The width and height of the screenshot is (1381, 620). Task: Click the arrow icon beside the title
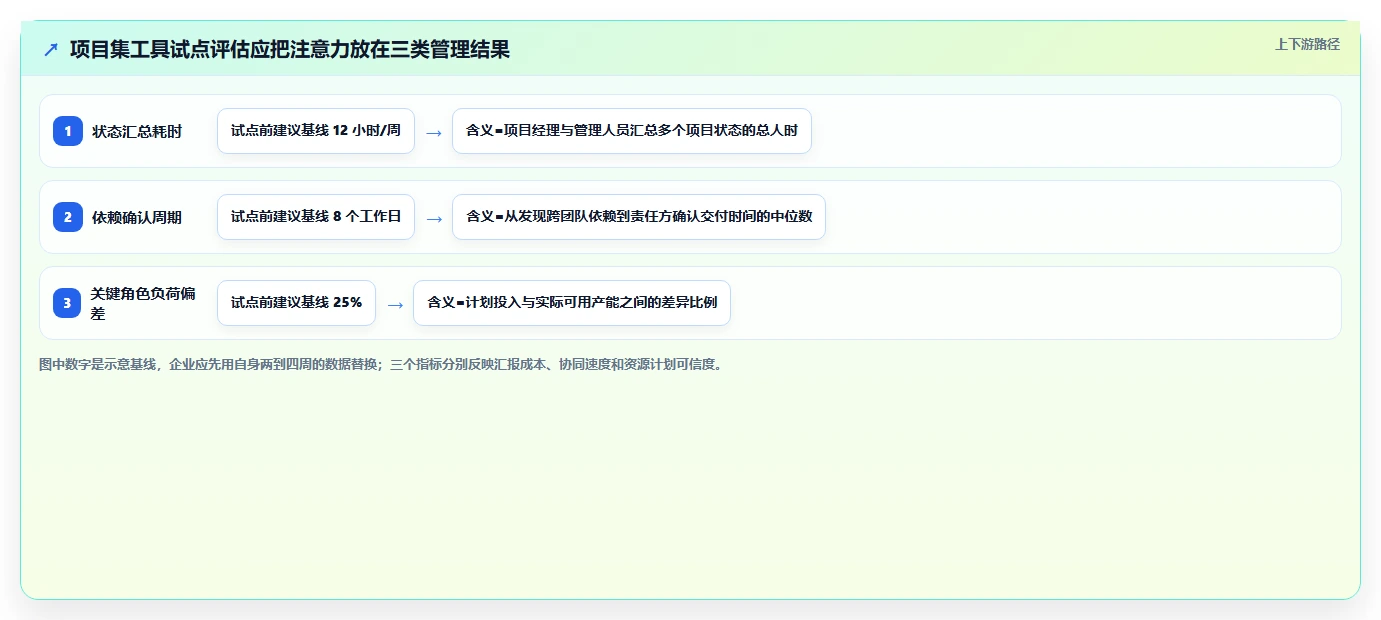pos(51,50)
